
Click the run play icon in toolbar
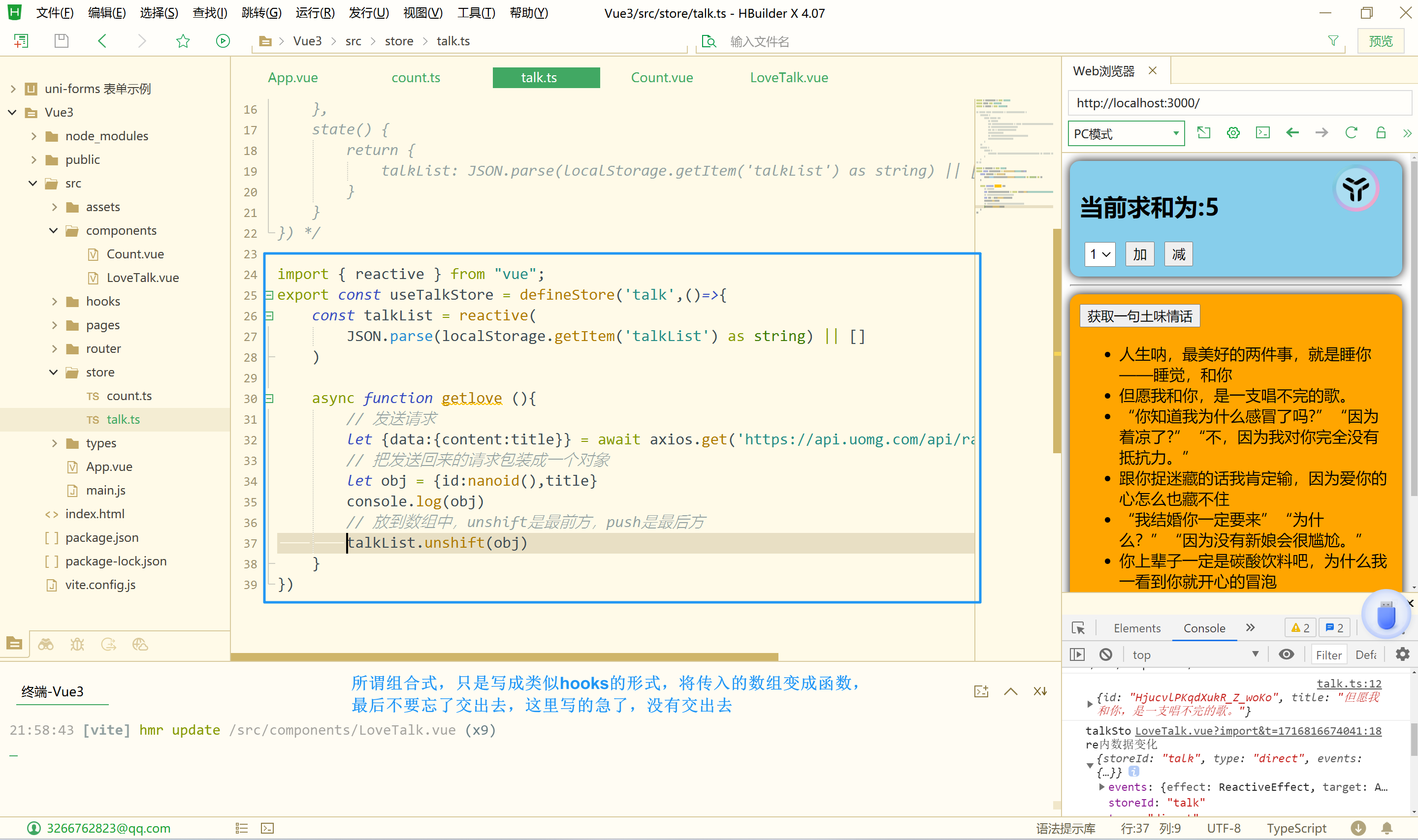click(223, 41)
